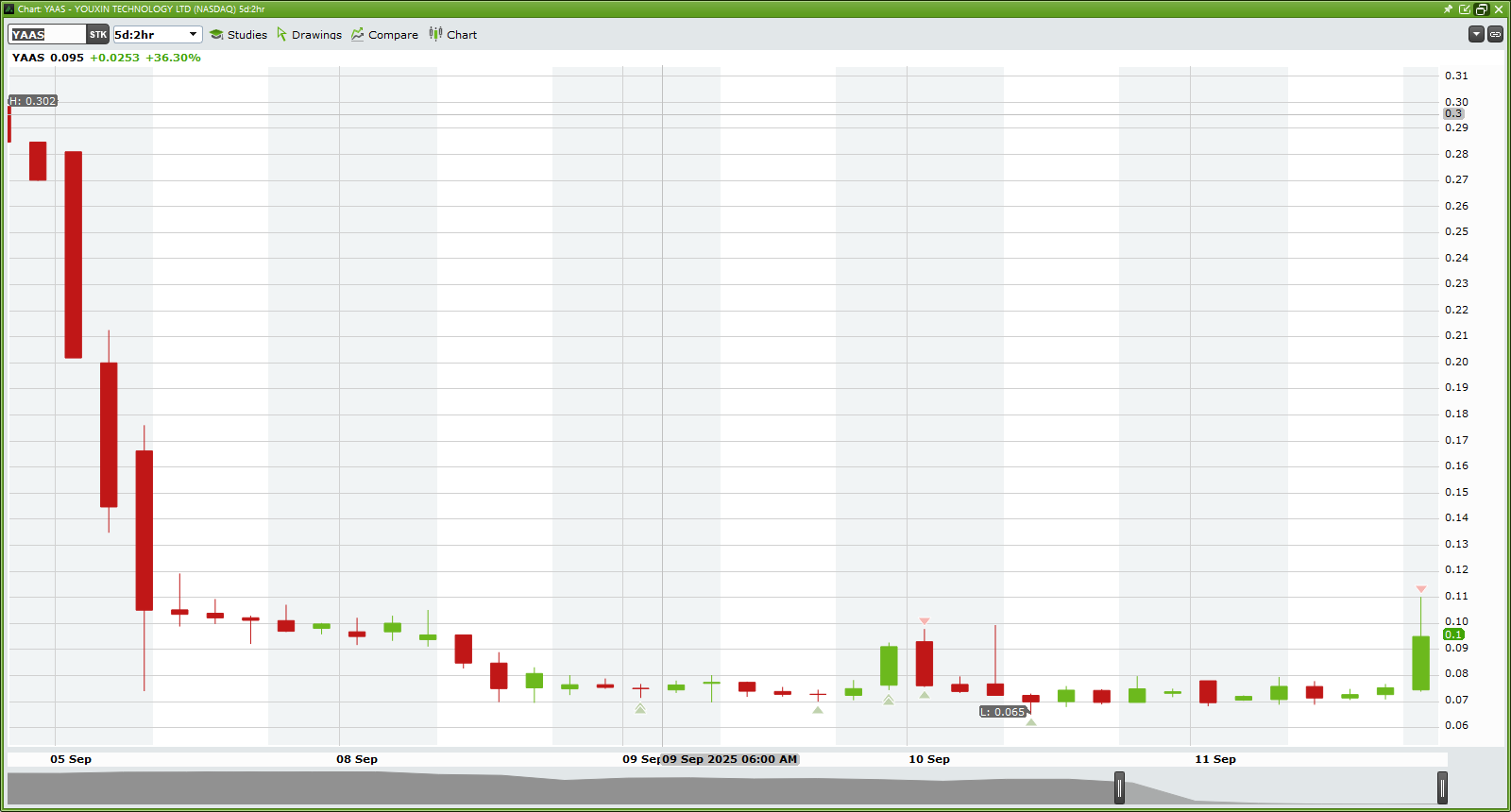Viewport: 1511px width, 812px height.
Task: Click the green cursor Drawings icon
Action: 281,35
